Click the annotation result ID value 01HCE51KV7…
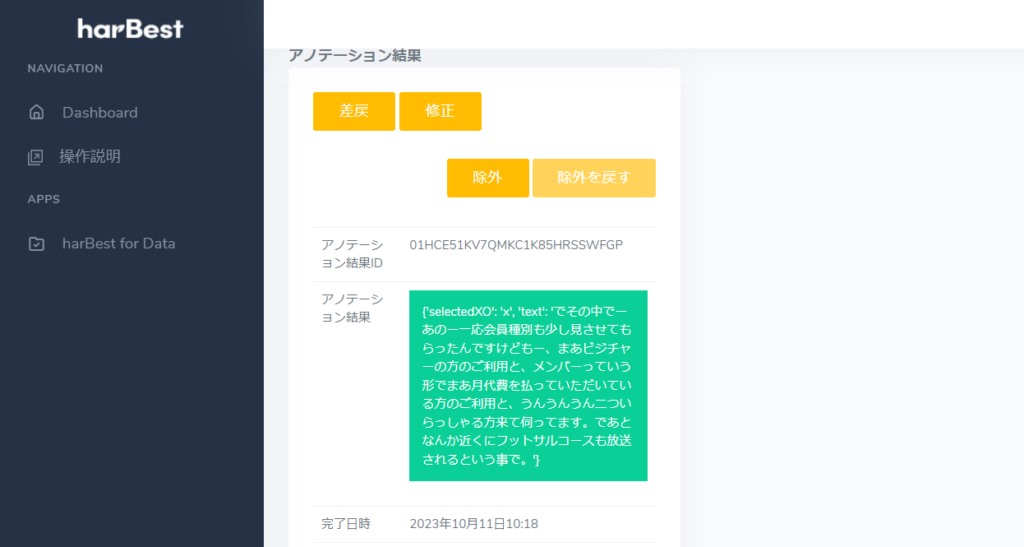The image size is (1024, 547). (x=516, y=245)
